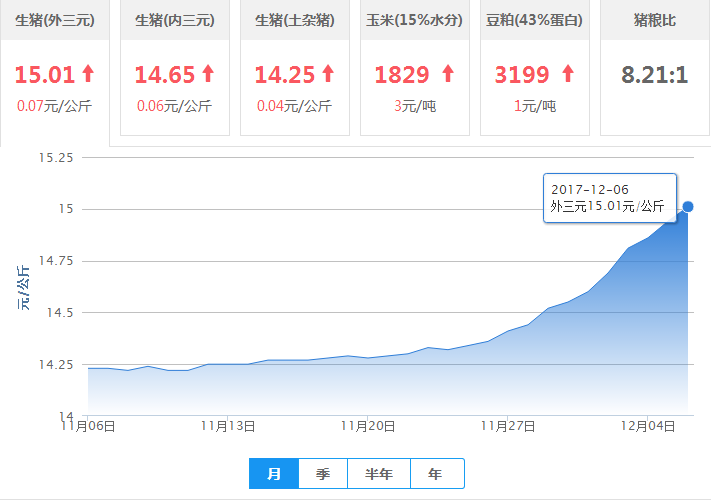The height and width of the screenshot is (501, 711).
Task: Click the 8.21:1 ratio value
Action: [x=654, y=74]
